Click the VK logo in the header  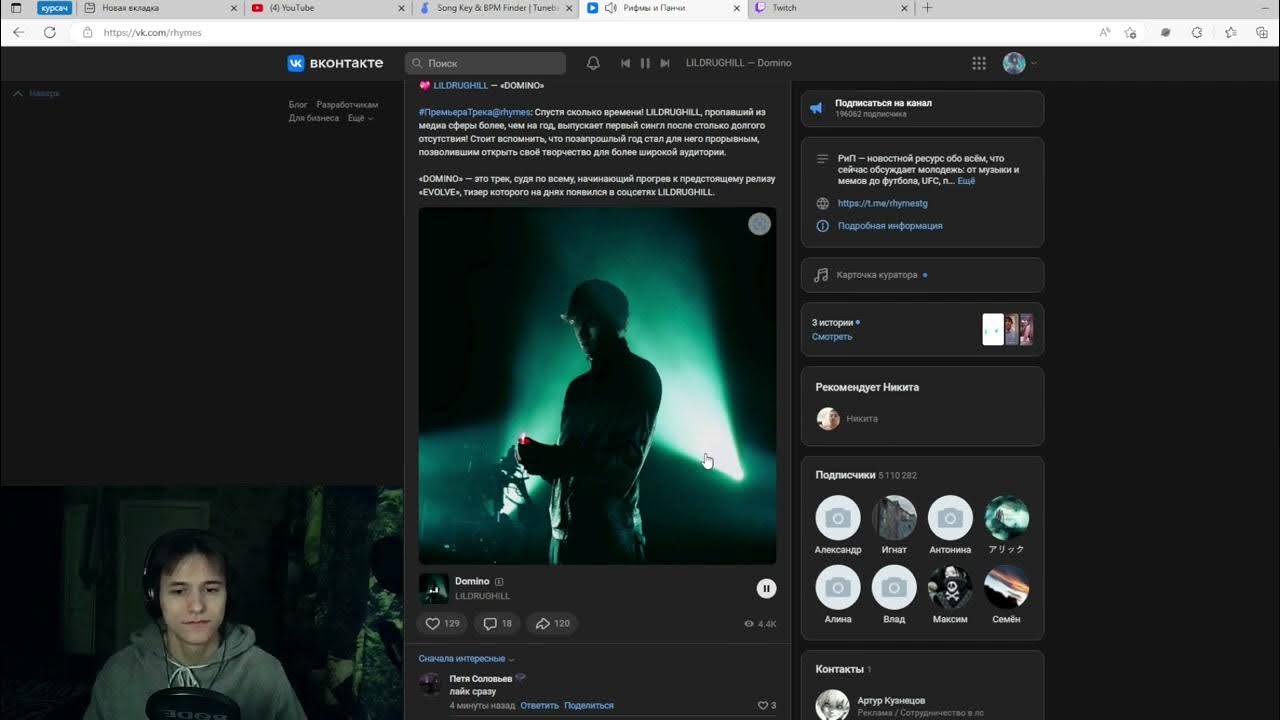pos(335,63)
